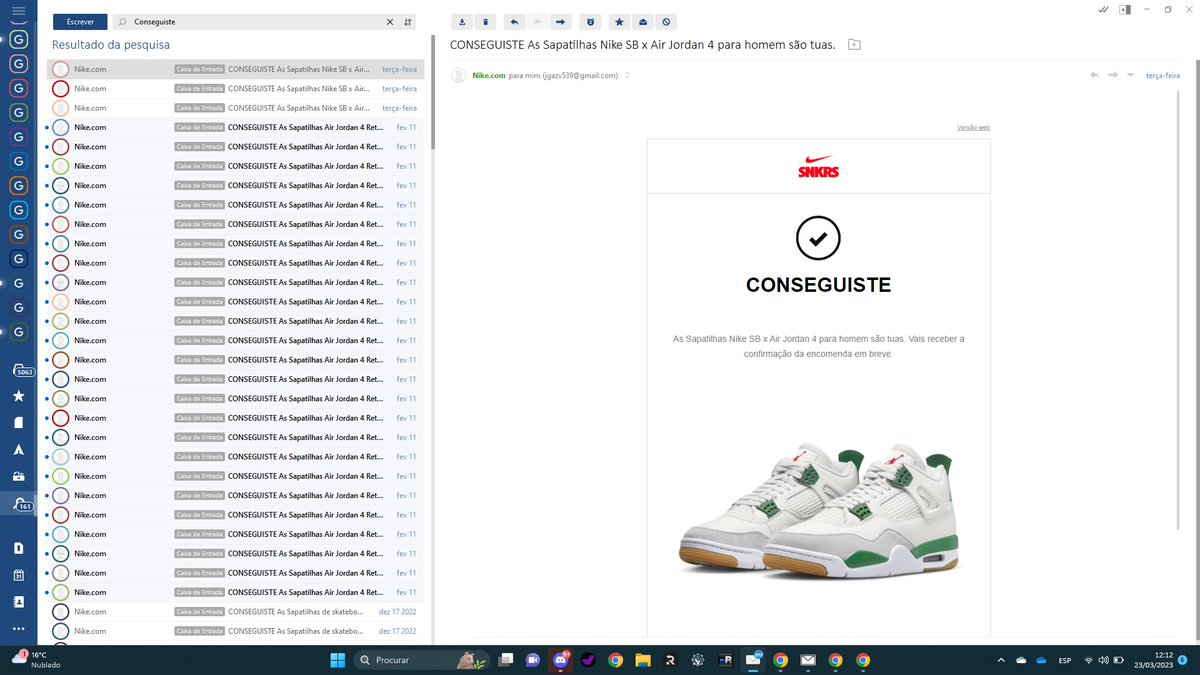The height and width of the screenshot is (675, 1200).
Task: Open the clock showing 12:12 23/03/2023
Action: point(1156,660)
